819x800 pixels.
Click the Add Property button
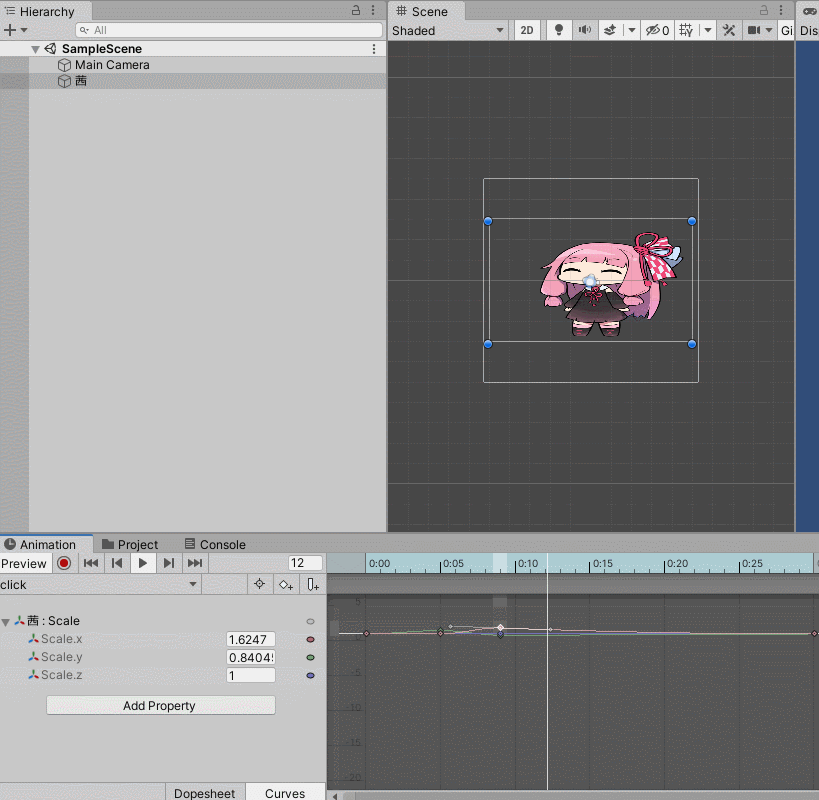(161, 705)
